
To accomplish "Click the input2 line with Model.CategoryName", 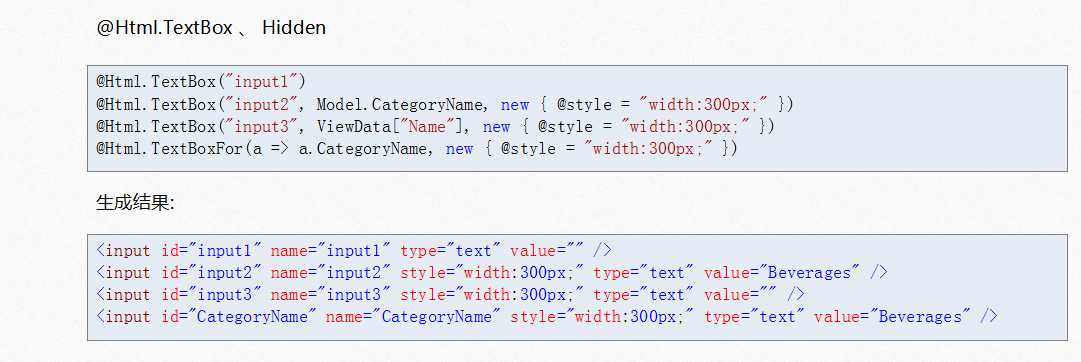I will pos(445,104).
